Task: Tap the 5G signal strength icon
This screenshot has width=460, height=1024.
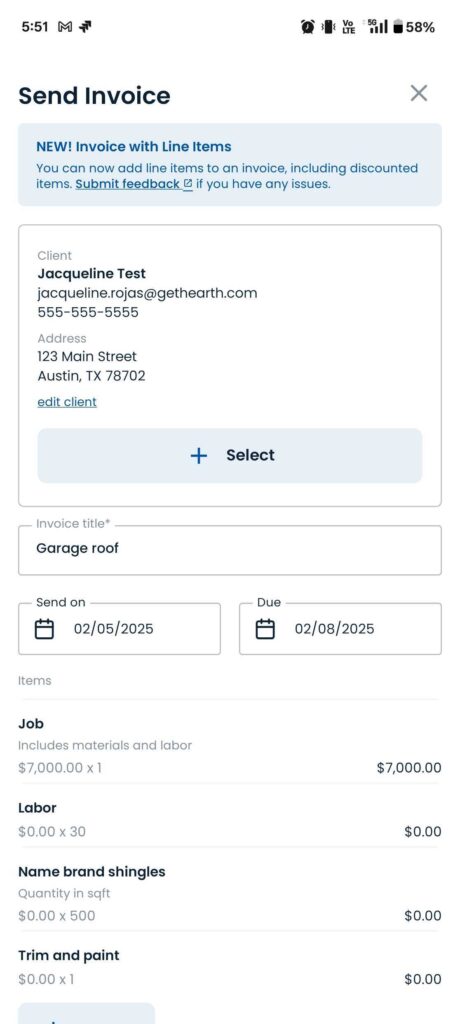Action: [378, 27]
